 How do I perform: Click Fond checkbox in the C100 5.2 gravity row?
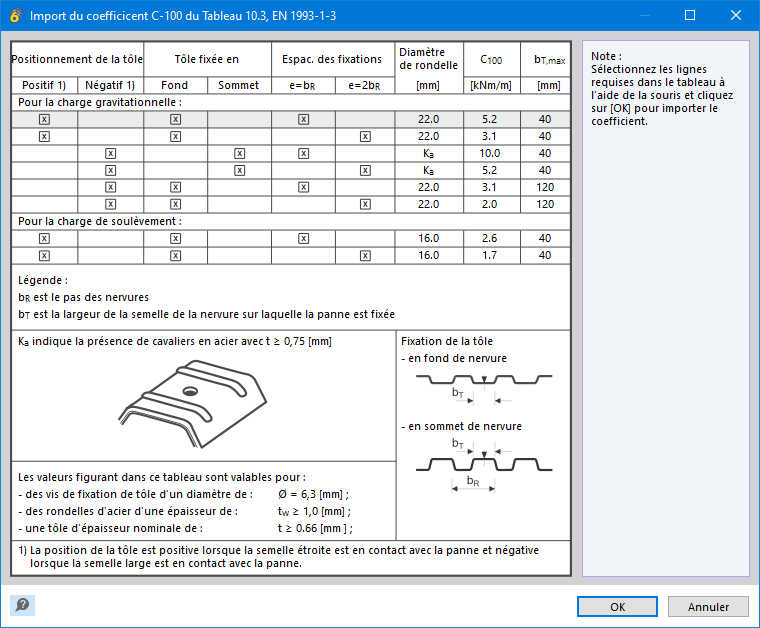[175, 119]
